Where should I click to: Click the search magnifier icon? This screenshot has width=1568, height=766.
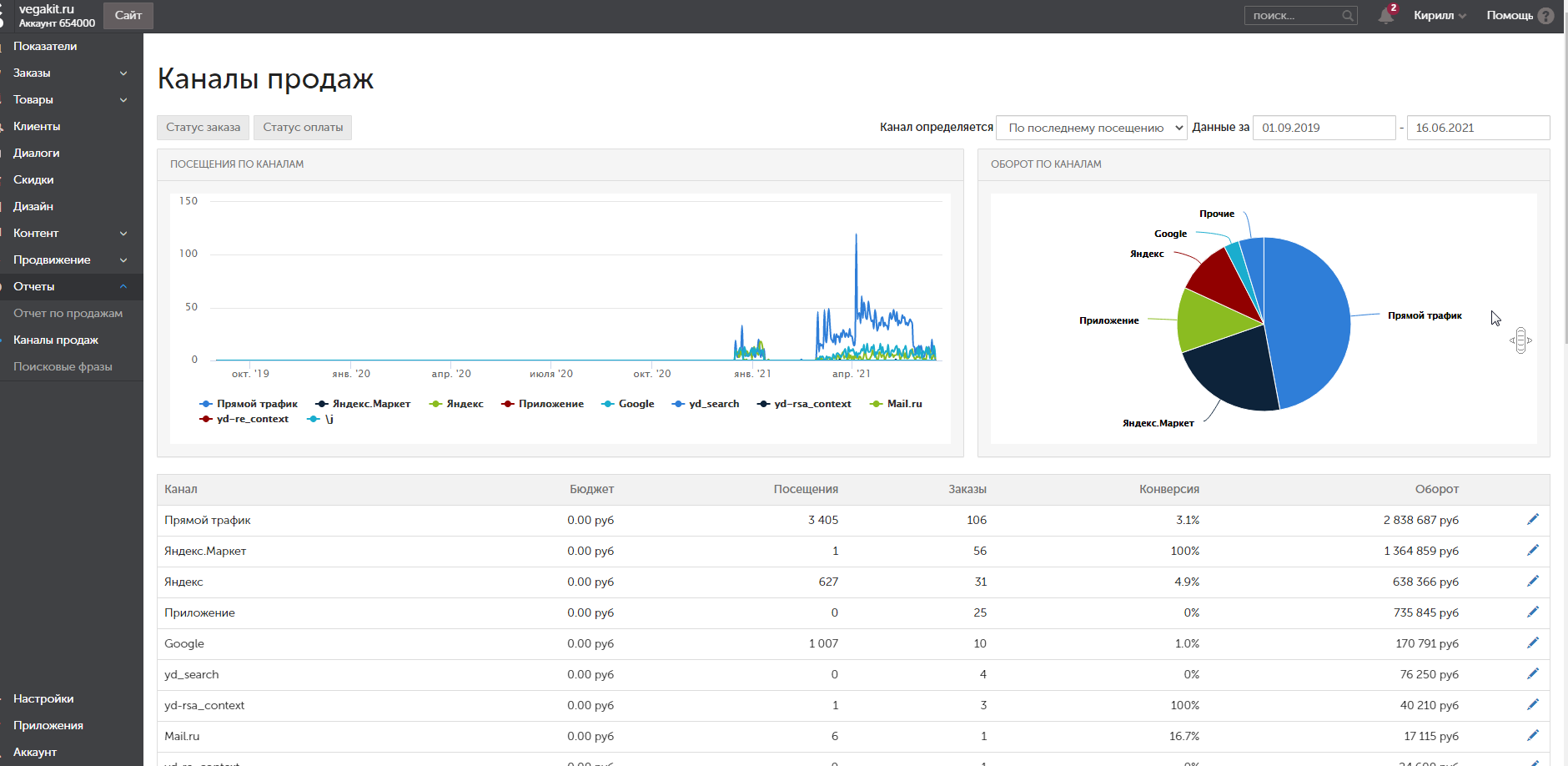(x=1348, y=16)
